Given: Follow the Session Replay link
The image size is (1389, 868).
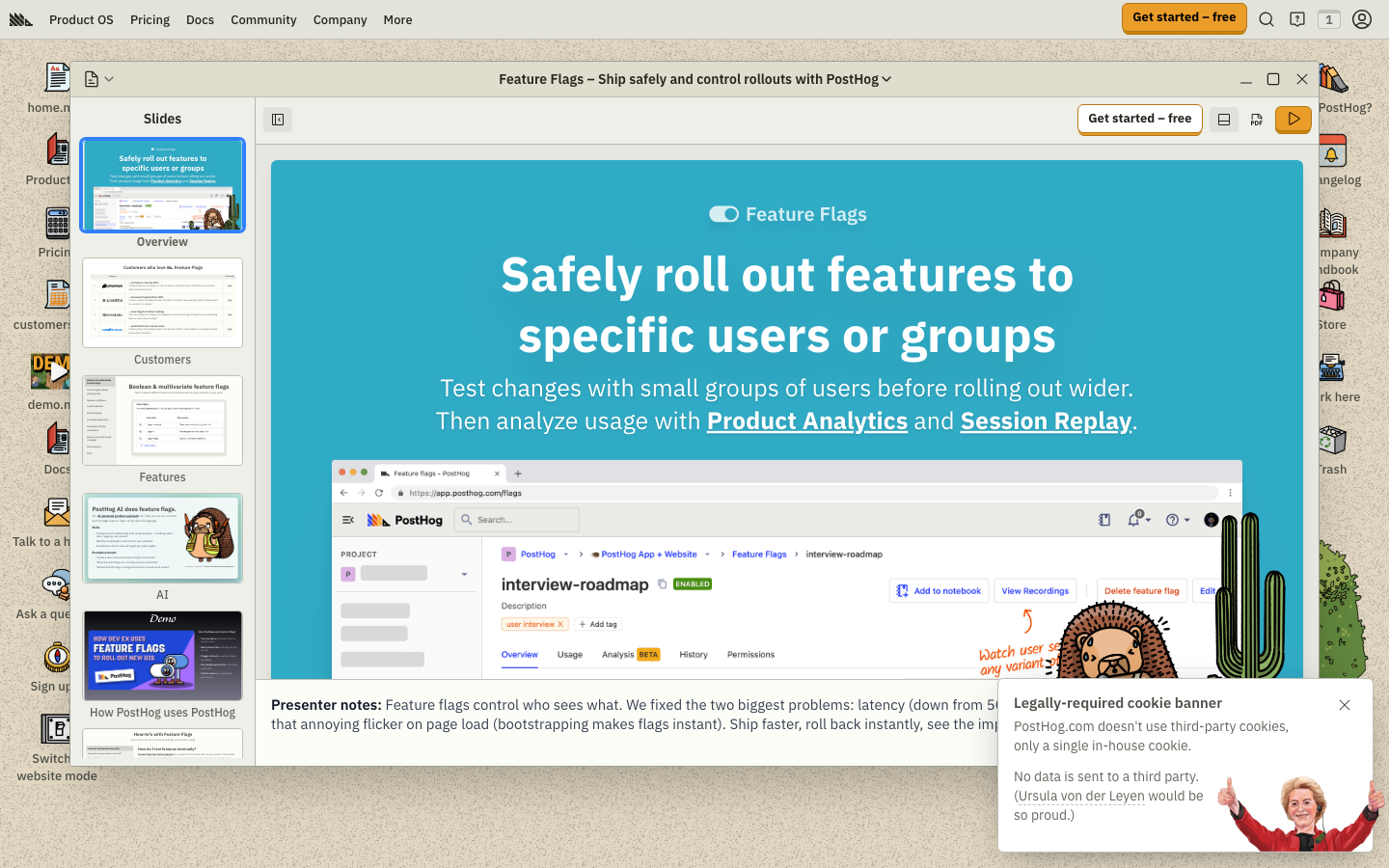Looking at the screenshot, I should point(1046,421).
